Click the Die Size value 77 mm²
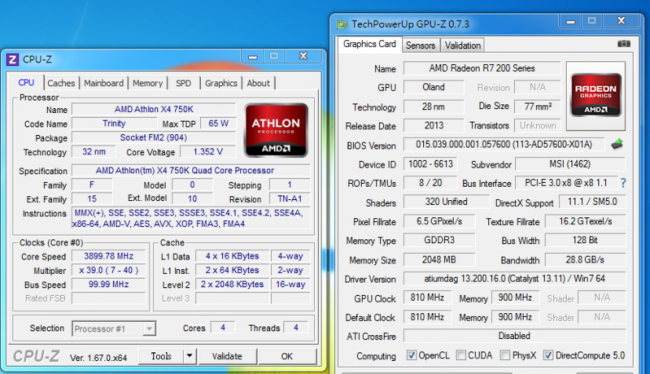 [x=537, y=107]
